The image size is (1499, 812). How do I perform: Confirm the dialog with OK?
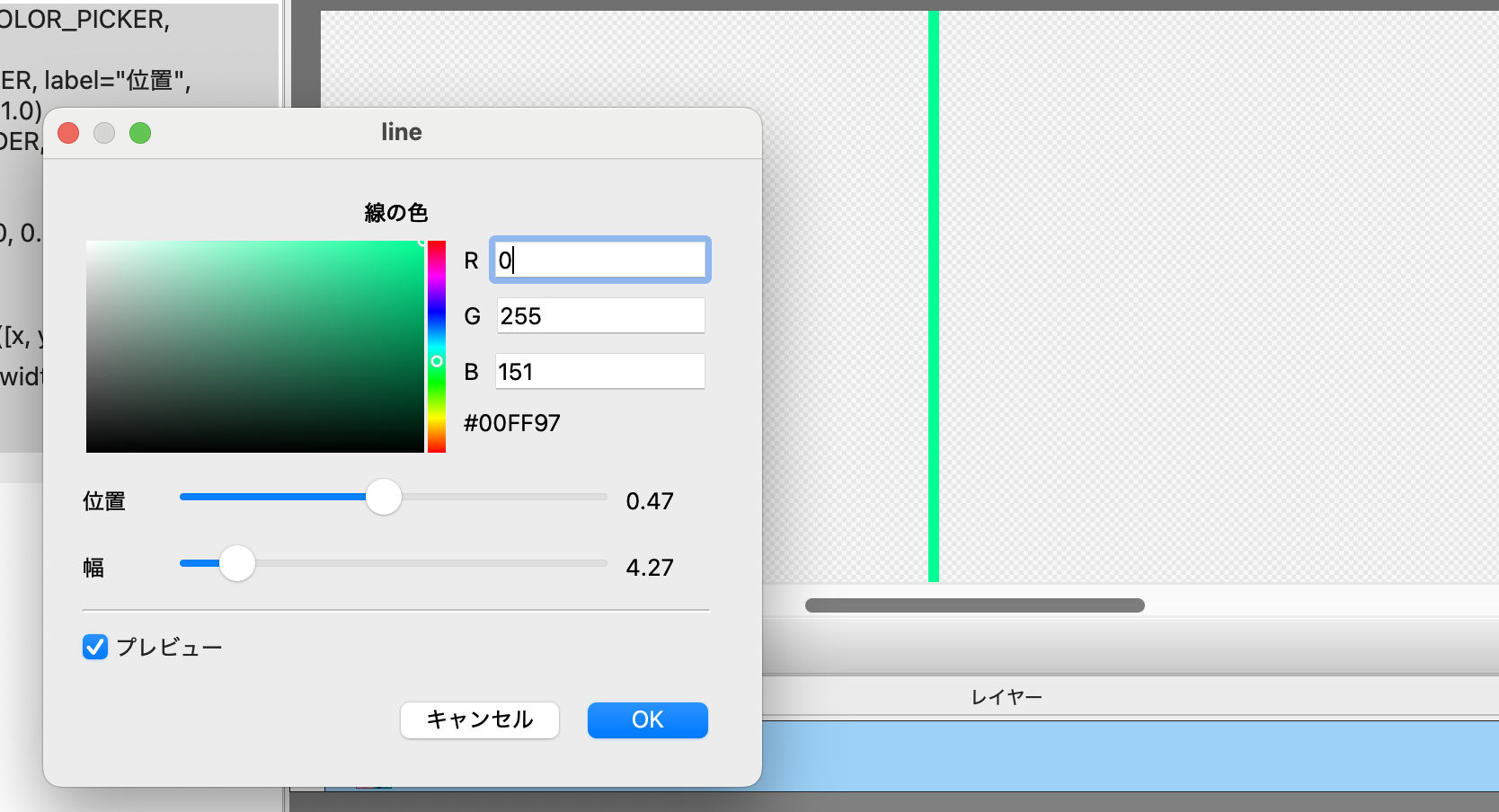pyautogui.click(x=647, y=719)
